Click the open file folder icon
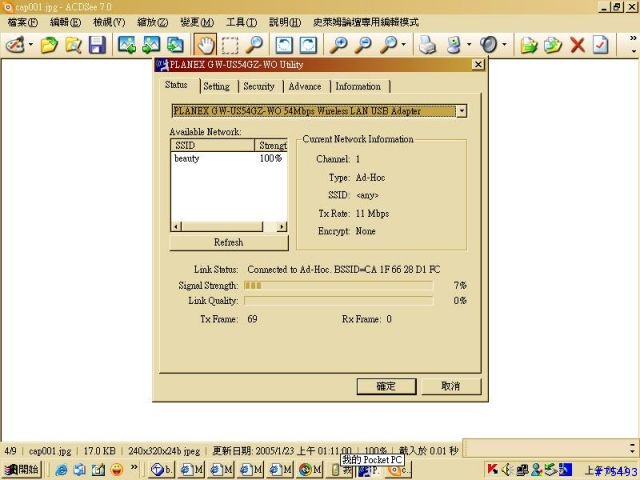The width and height of the screenshot is (640, 480). click(x=49, y=44)
